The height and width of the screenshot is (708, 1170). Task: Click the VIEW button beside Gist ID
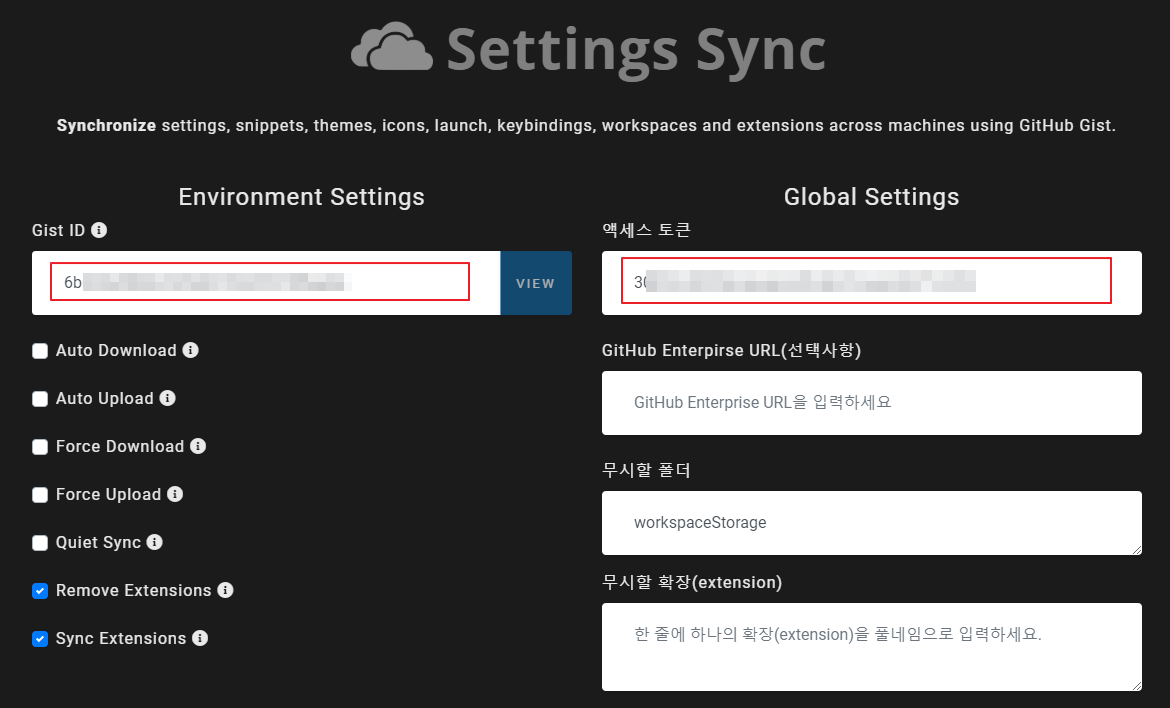(x=536, y=283)
